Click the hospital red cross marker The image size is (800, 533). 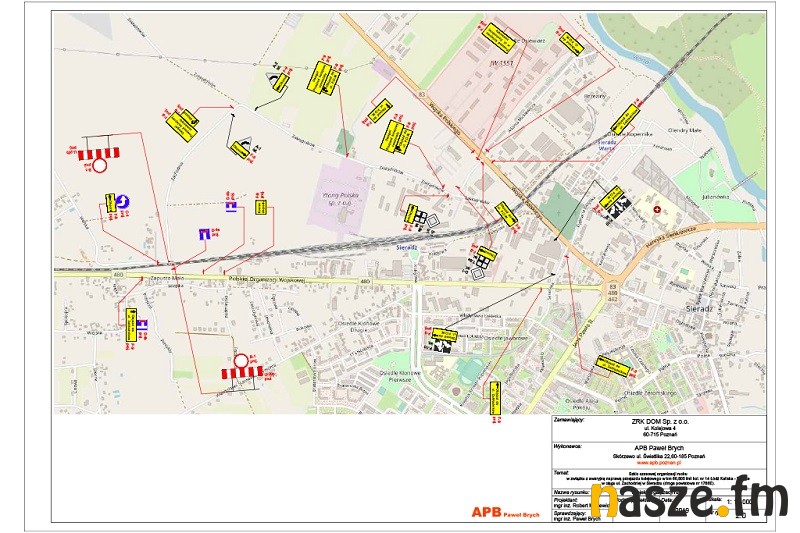tap(658, 209)
